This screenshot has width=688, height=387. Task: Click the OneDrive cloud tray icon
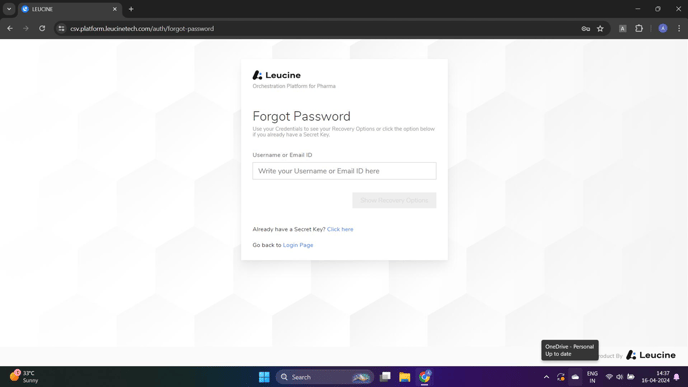click(575, 377)
